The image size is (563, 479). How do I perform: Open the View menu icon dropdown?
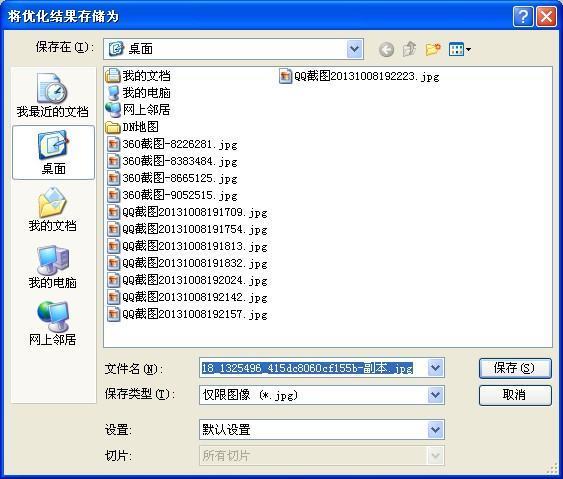(x=460, y=49)
